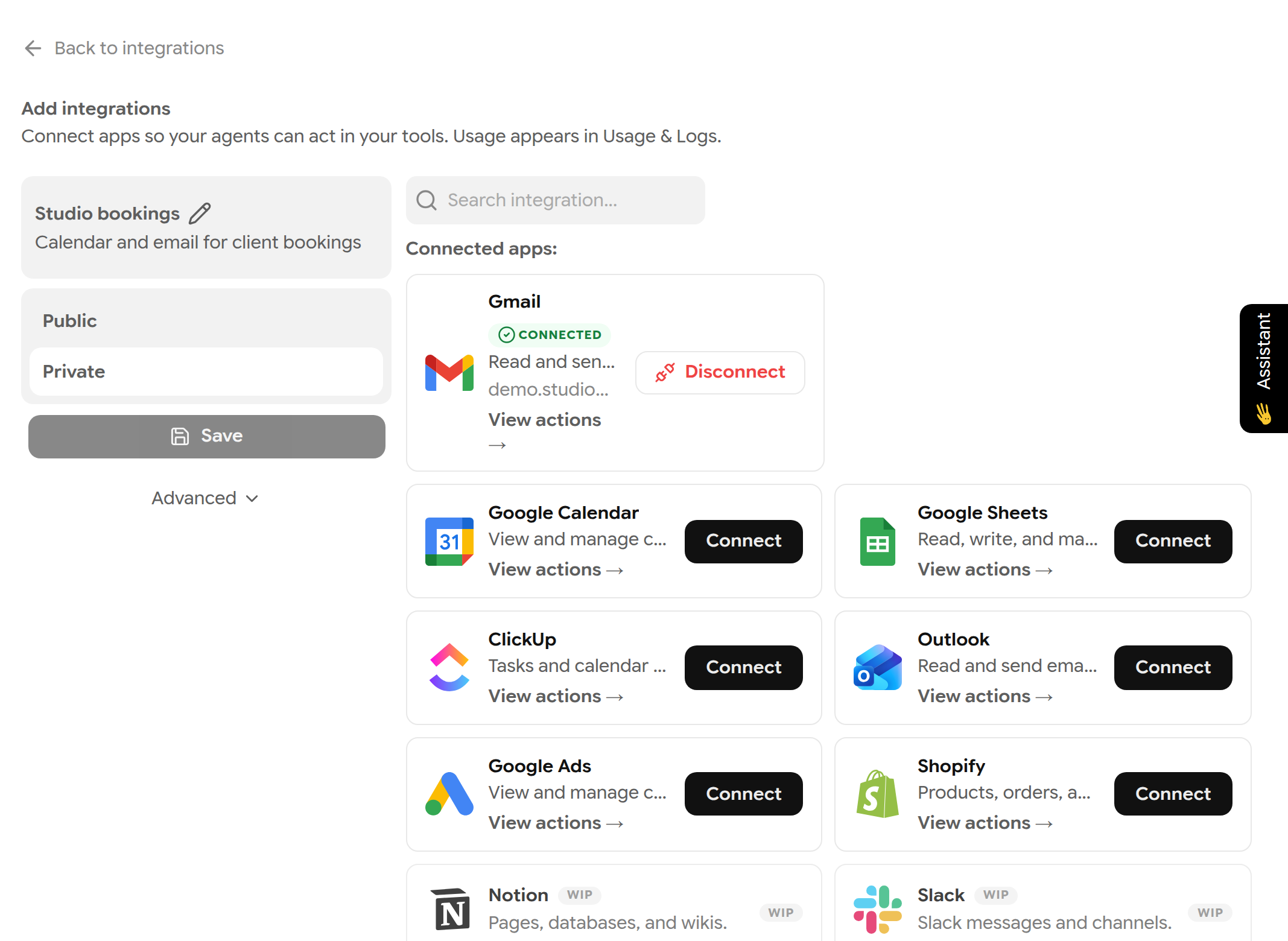Click the 'Slack messages and channels.' description
The image size is (1288, 941).
pos(1045,923)
